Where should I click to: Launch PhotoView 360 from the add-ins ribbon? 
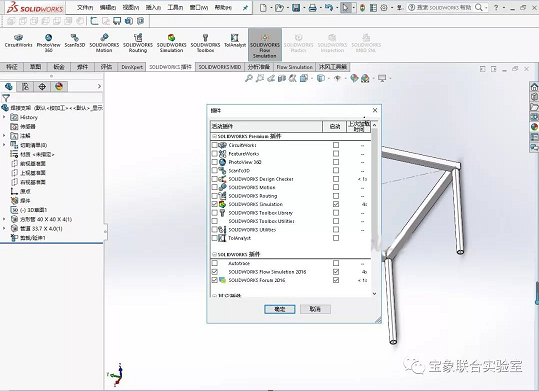pos(48,43)
